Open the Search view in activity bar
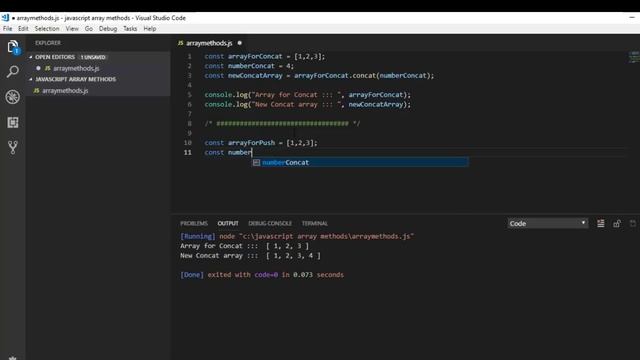640x360 pixels. [x=13, y=72]
